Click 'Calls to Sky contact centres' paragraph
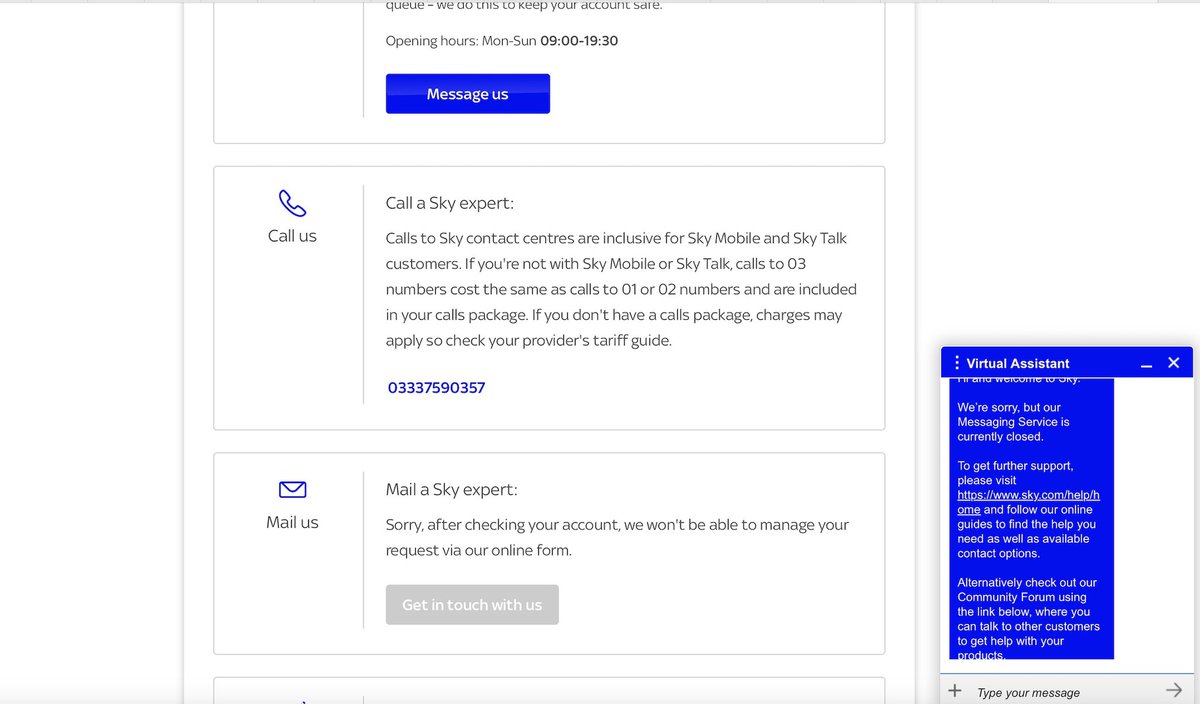The width and height of the screenshot is (1200, 704). (x=621, y=289)
